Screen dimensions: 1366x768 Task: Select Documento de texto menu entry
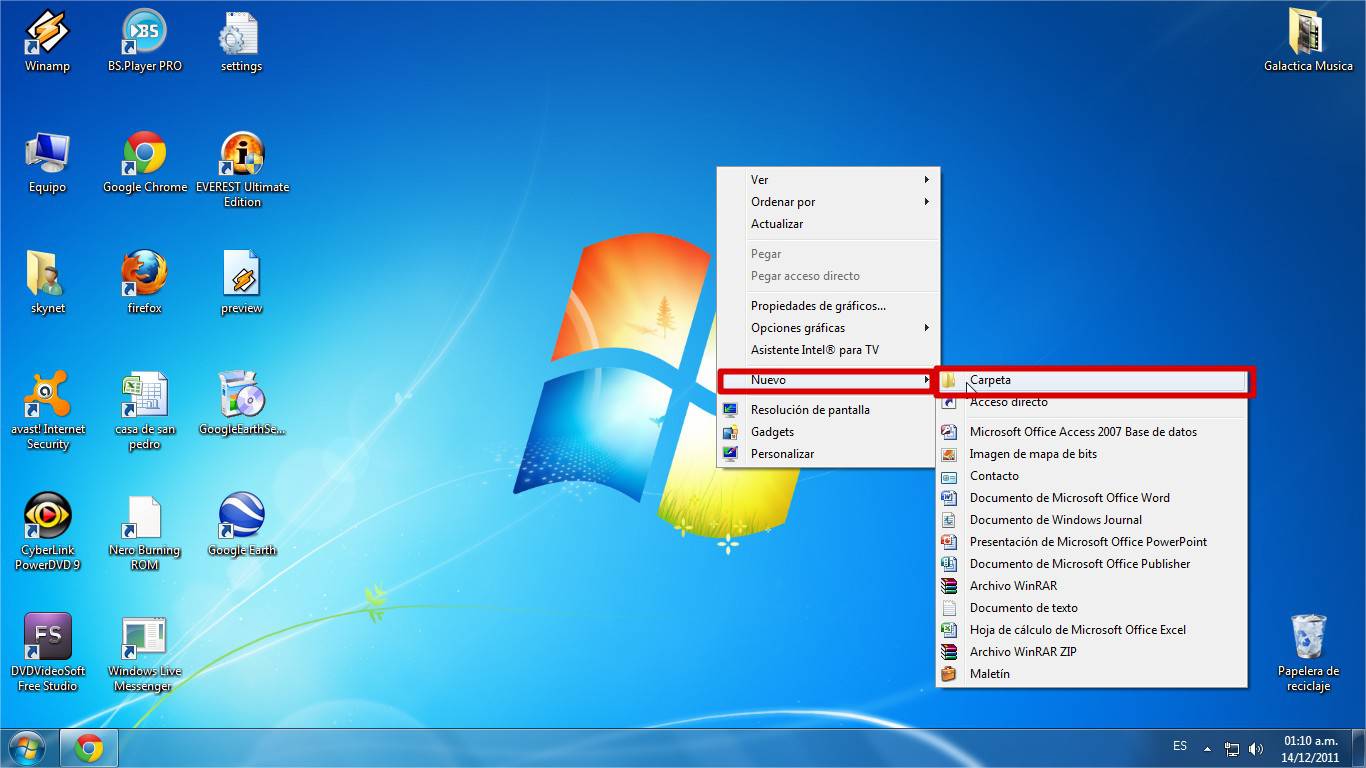click(1023, 608)
